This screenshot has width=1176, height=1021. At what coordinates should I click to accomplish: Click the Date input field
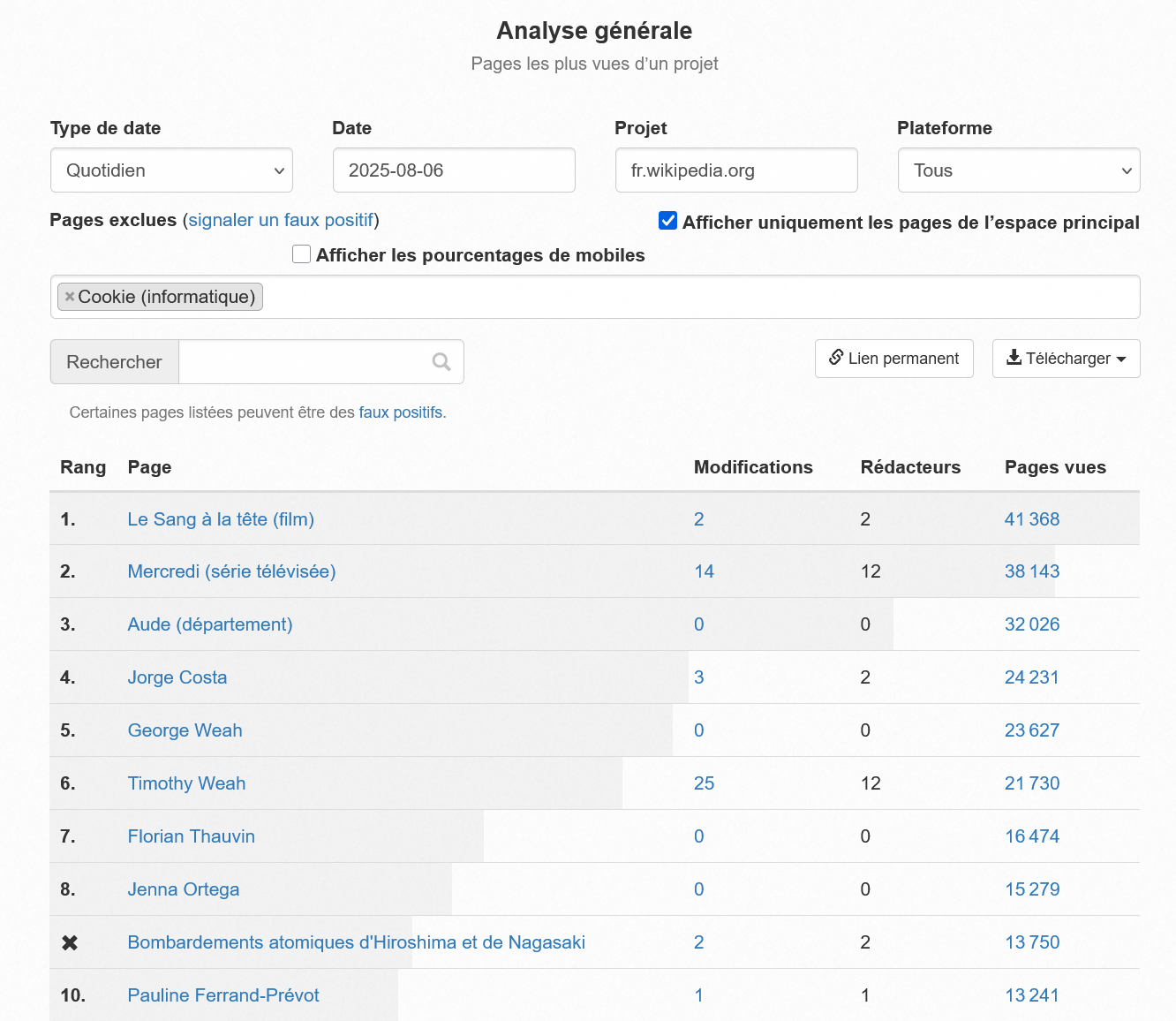click(454, 170)
